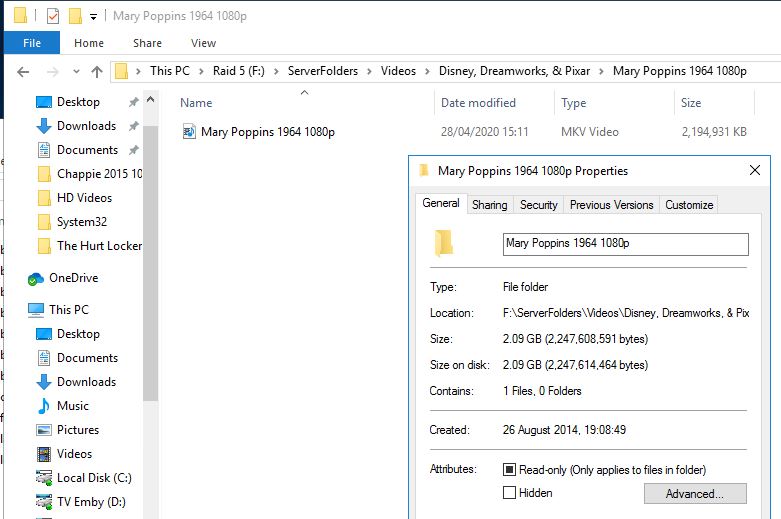Click the folder name input field
The height and width of the screenshot is (519, 781).
point(626,244)
